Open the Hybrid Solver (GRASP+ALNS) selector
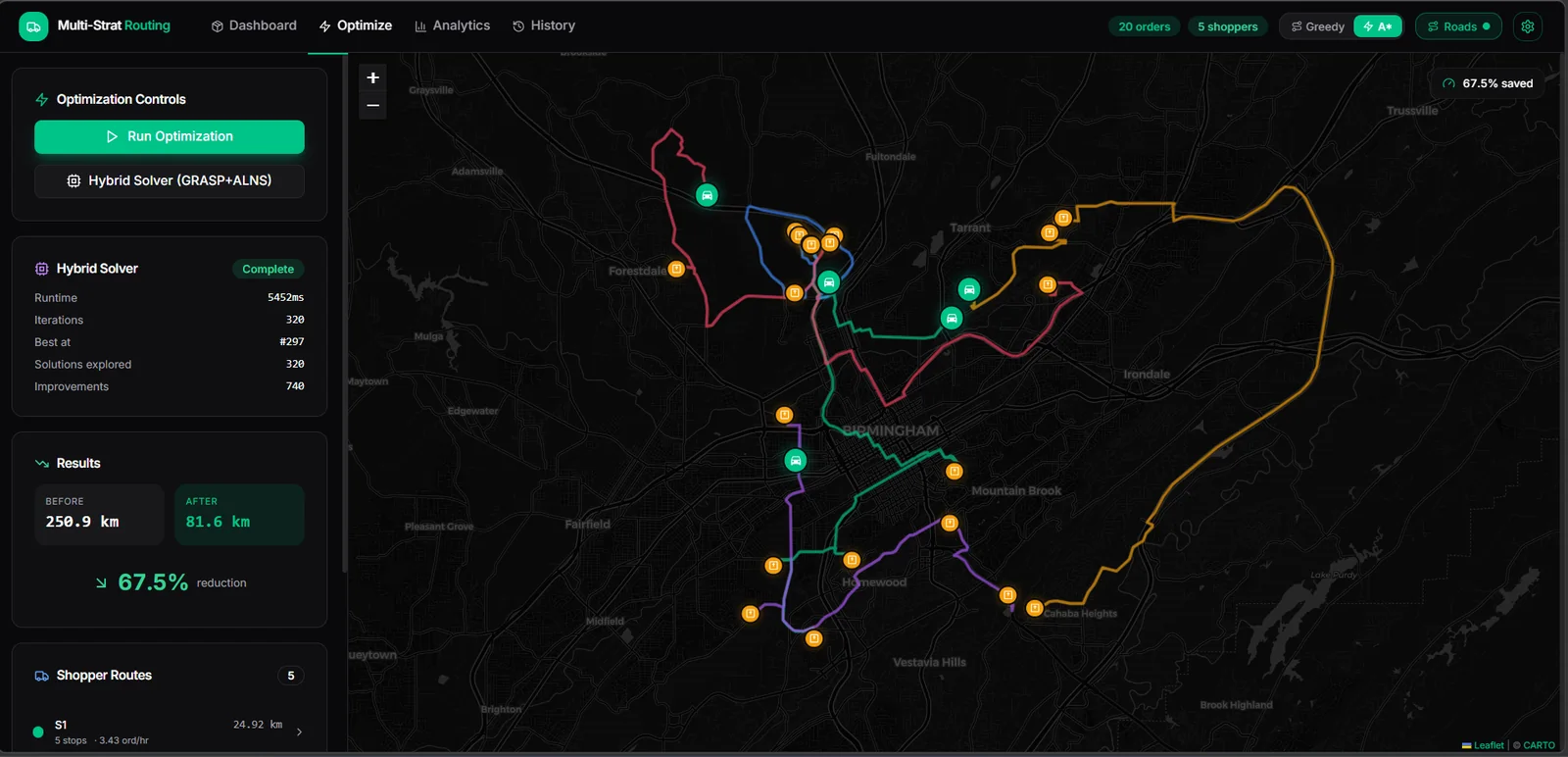 (x=170, y=180)
